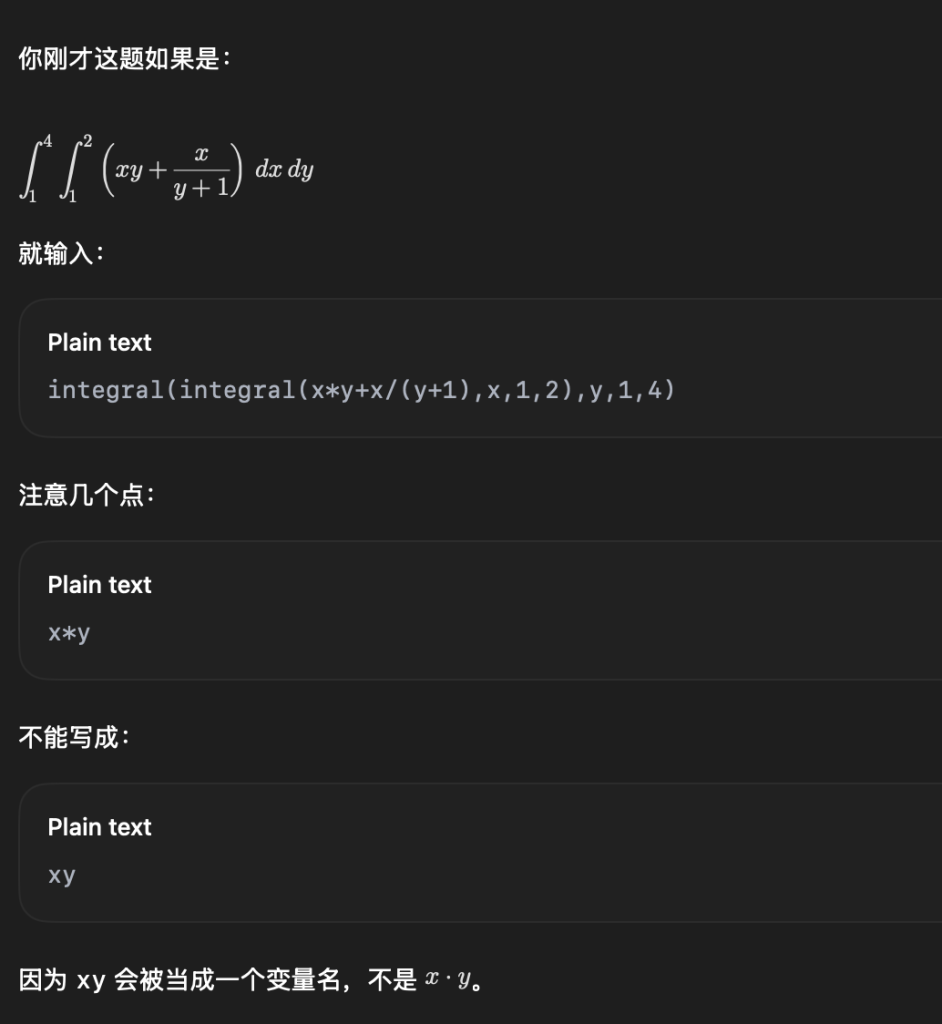Click inside the second code block box

(x=480, y=610)
